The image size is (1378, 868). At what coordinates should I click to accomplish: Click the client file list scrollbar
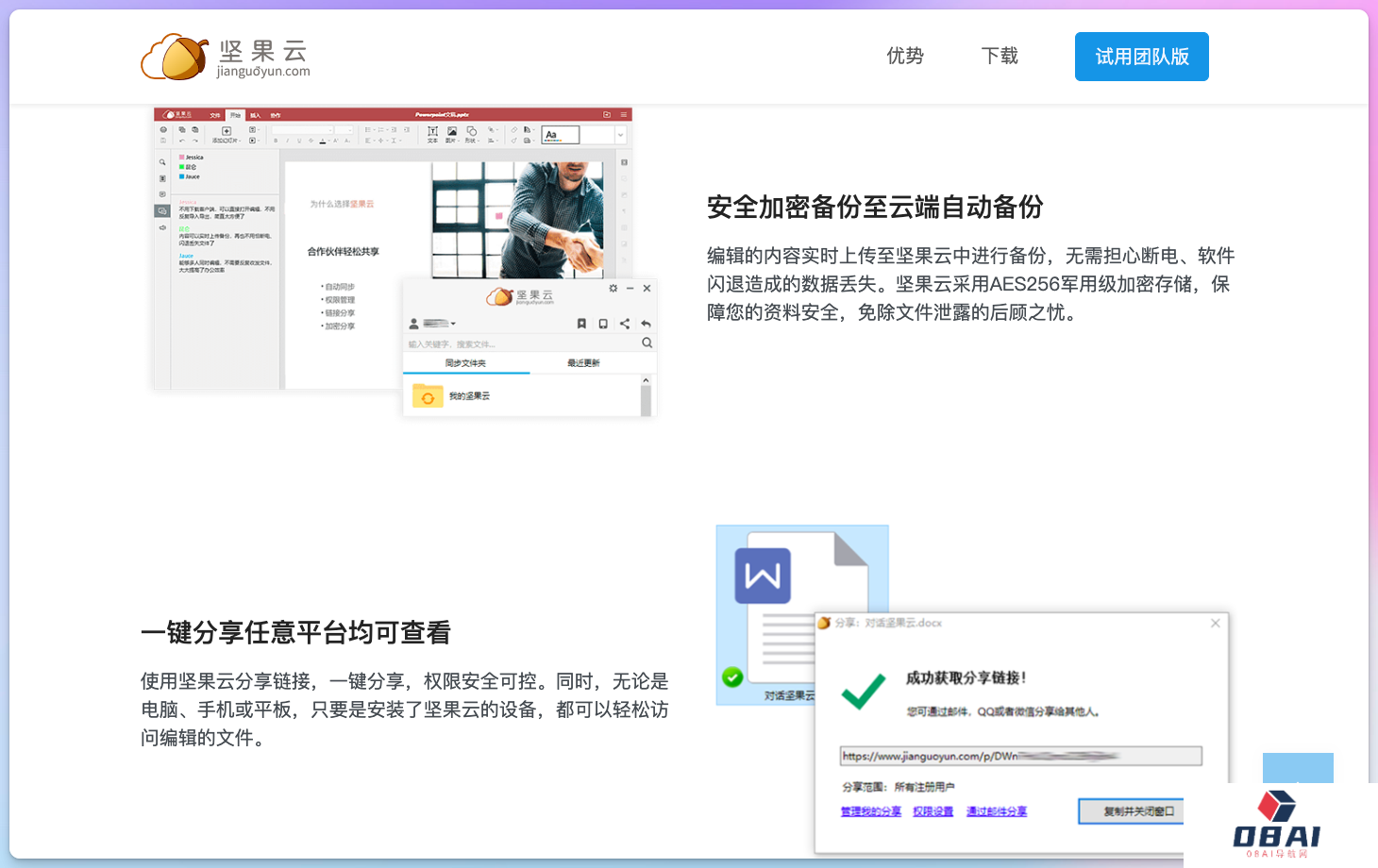tap(646, 396)
